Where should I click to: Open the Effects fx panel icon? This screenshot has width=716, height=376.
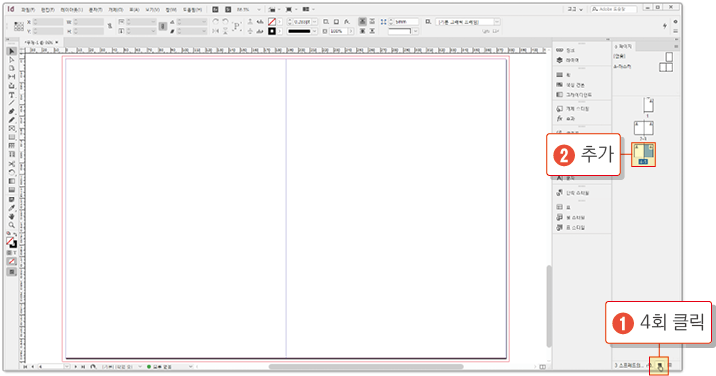point(559,119)
